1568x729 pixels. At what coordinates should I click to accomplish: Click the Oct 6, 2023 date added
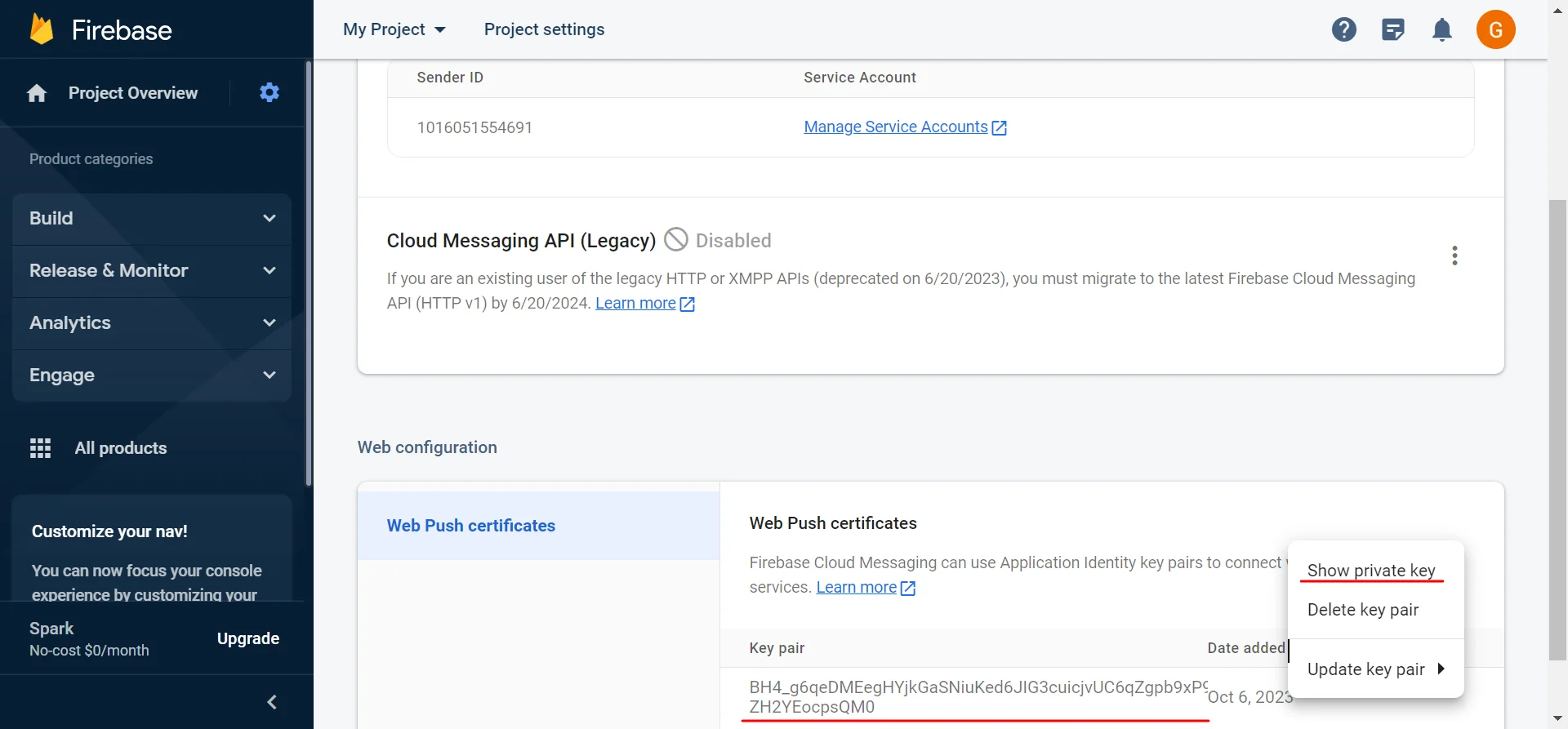[x=1249, y=697]
